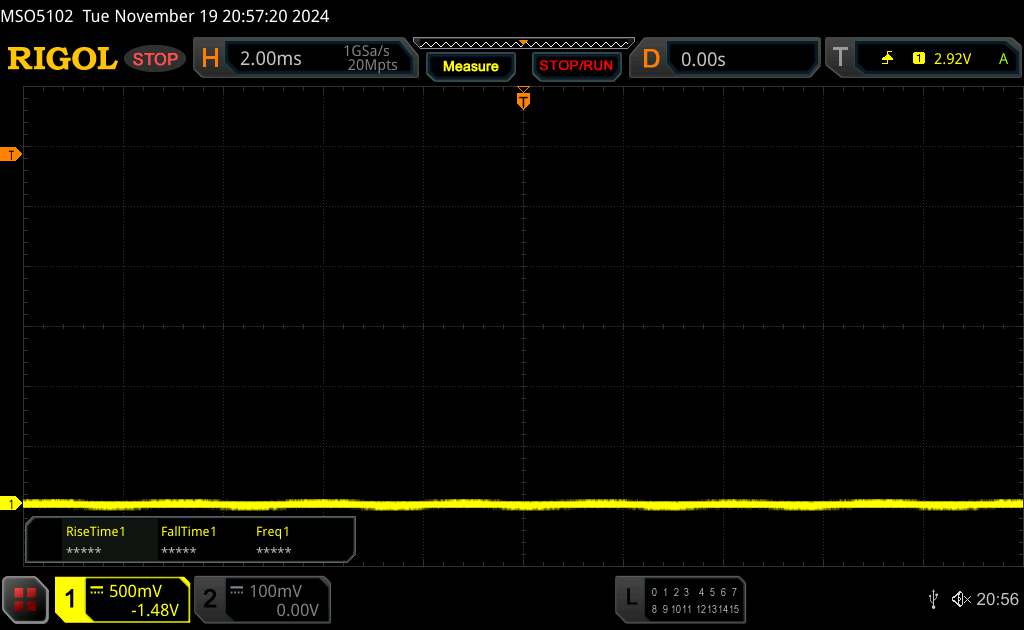Open horizontal timebase setting 2.00ms
1024x630 pixels.
pyautogui.click(x=270, y=59)
